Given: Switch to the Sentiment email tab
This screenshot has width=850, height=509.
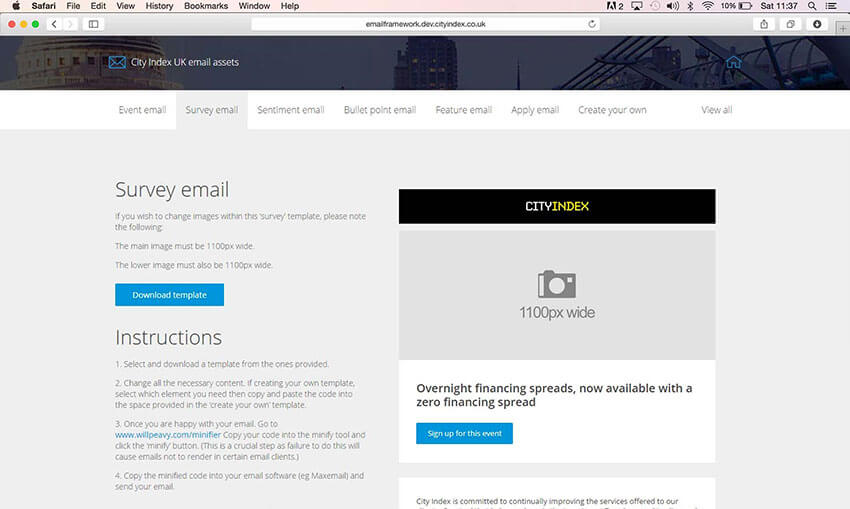Looking at the screenshot, I should click(290, 110).
